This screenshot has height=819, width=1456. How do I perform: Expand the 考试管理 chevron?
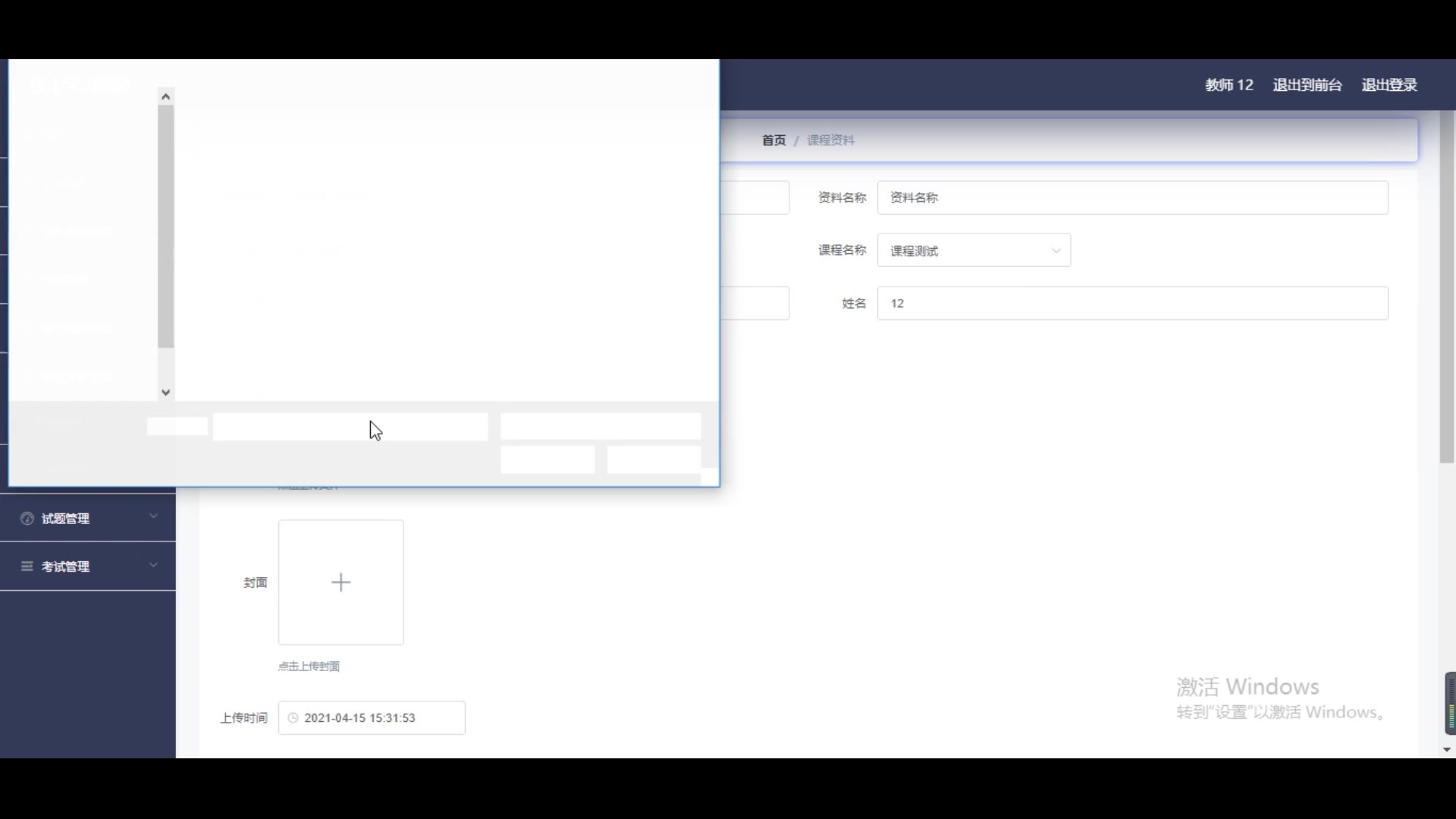point(153,565)
